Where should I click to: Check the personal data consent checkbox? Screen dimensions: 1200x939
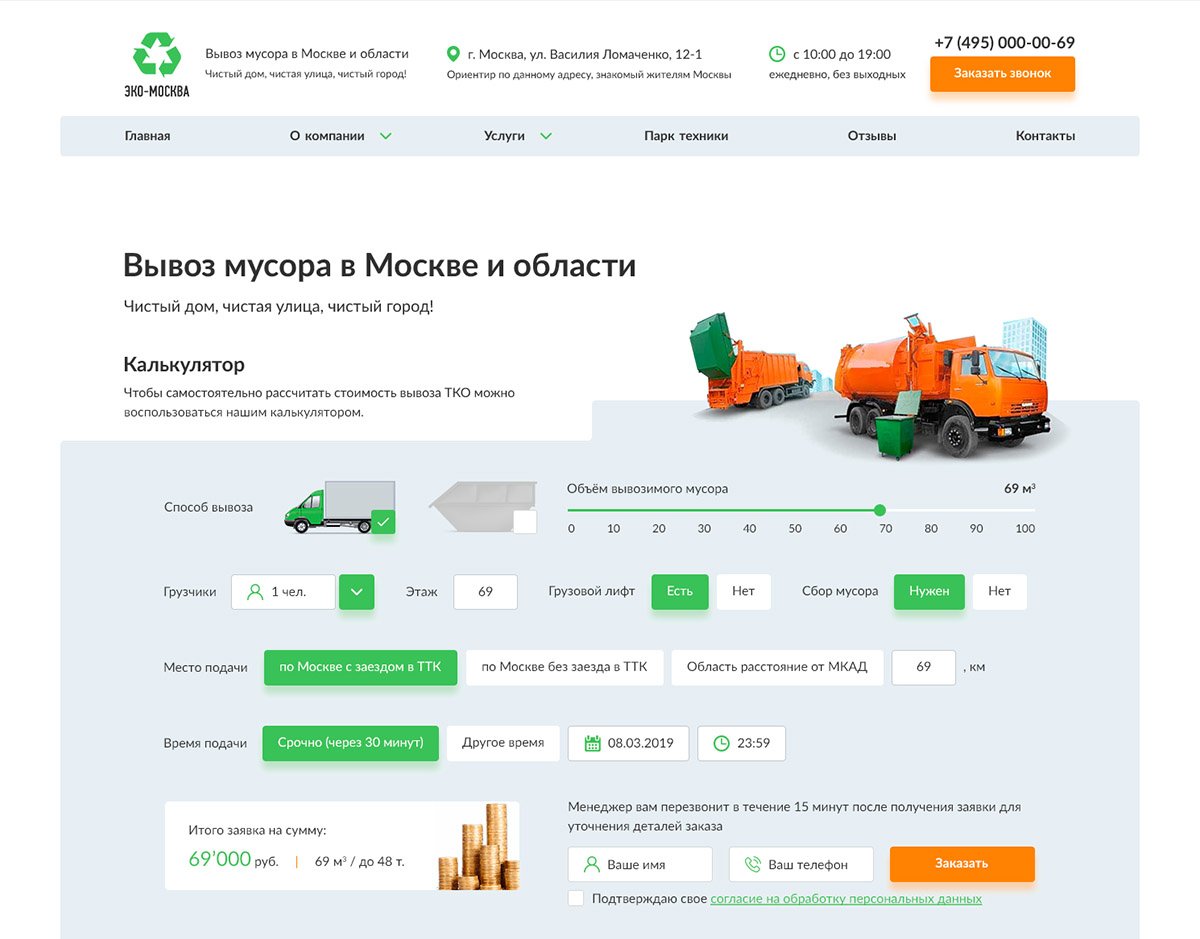576,898
